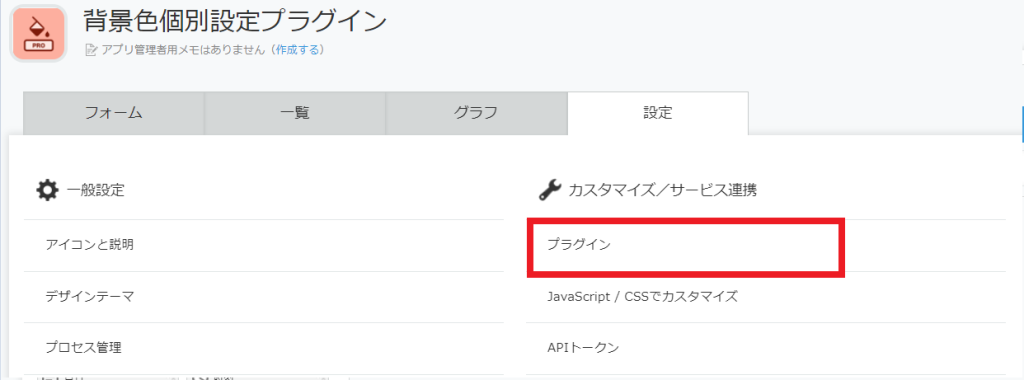This screenshot has width=1024, height=380.
Task: Click the カスタマイズ/サービス連携 section heading
Action: click(663, 191)
